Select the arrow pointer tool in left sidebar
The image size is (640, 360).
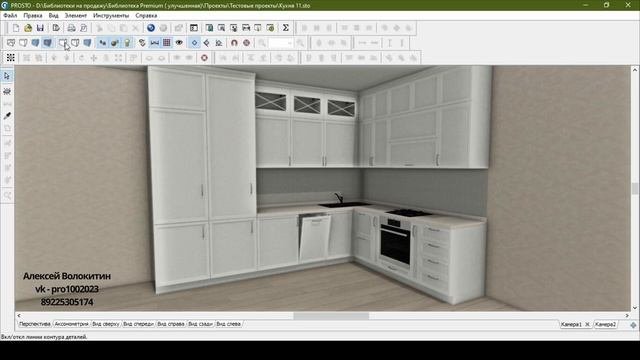7,76
